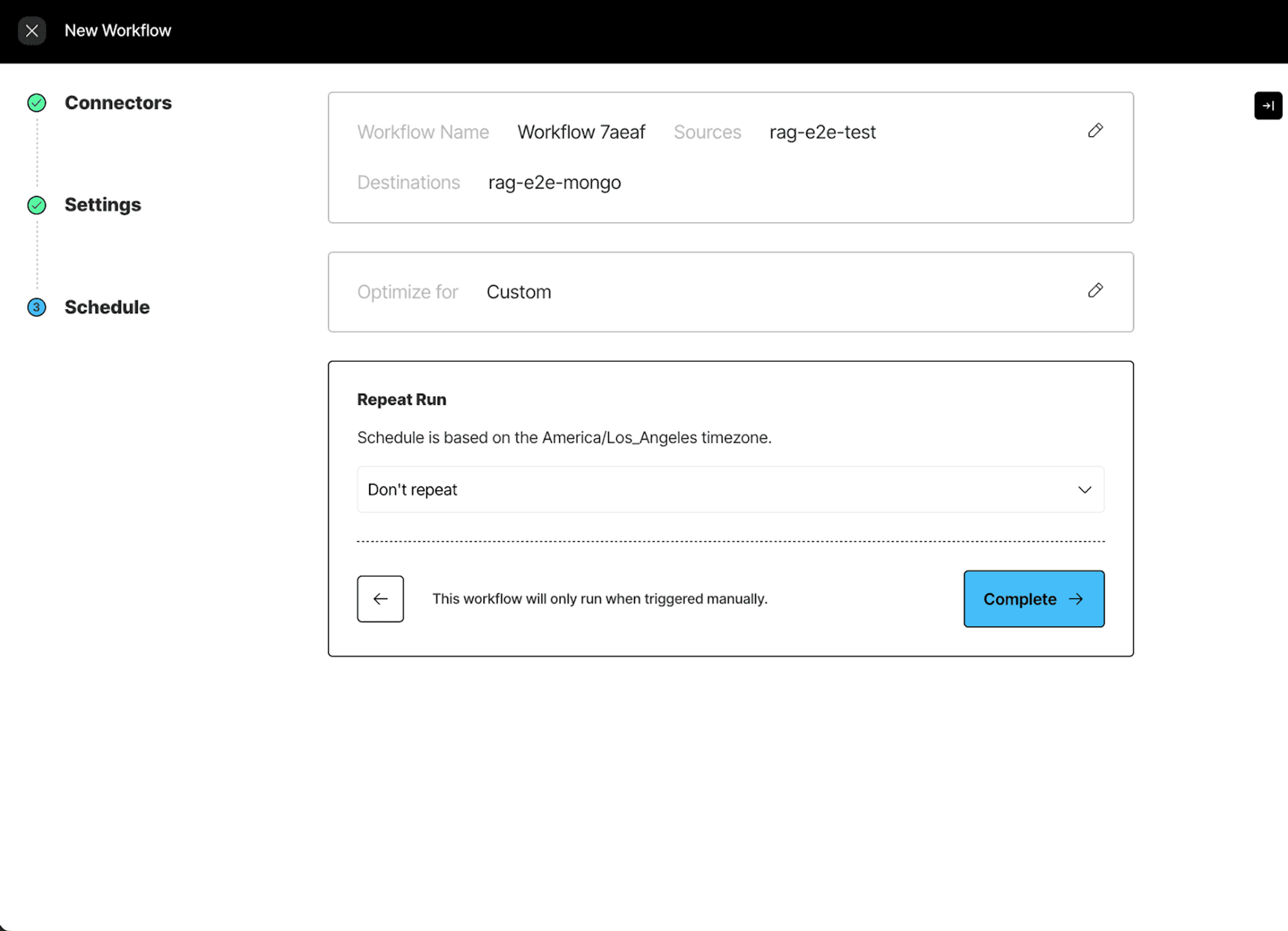Click the green check beside Settings
The width and height of the screenshot is (1288, 931).
click(x=36, y=205)
